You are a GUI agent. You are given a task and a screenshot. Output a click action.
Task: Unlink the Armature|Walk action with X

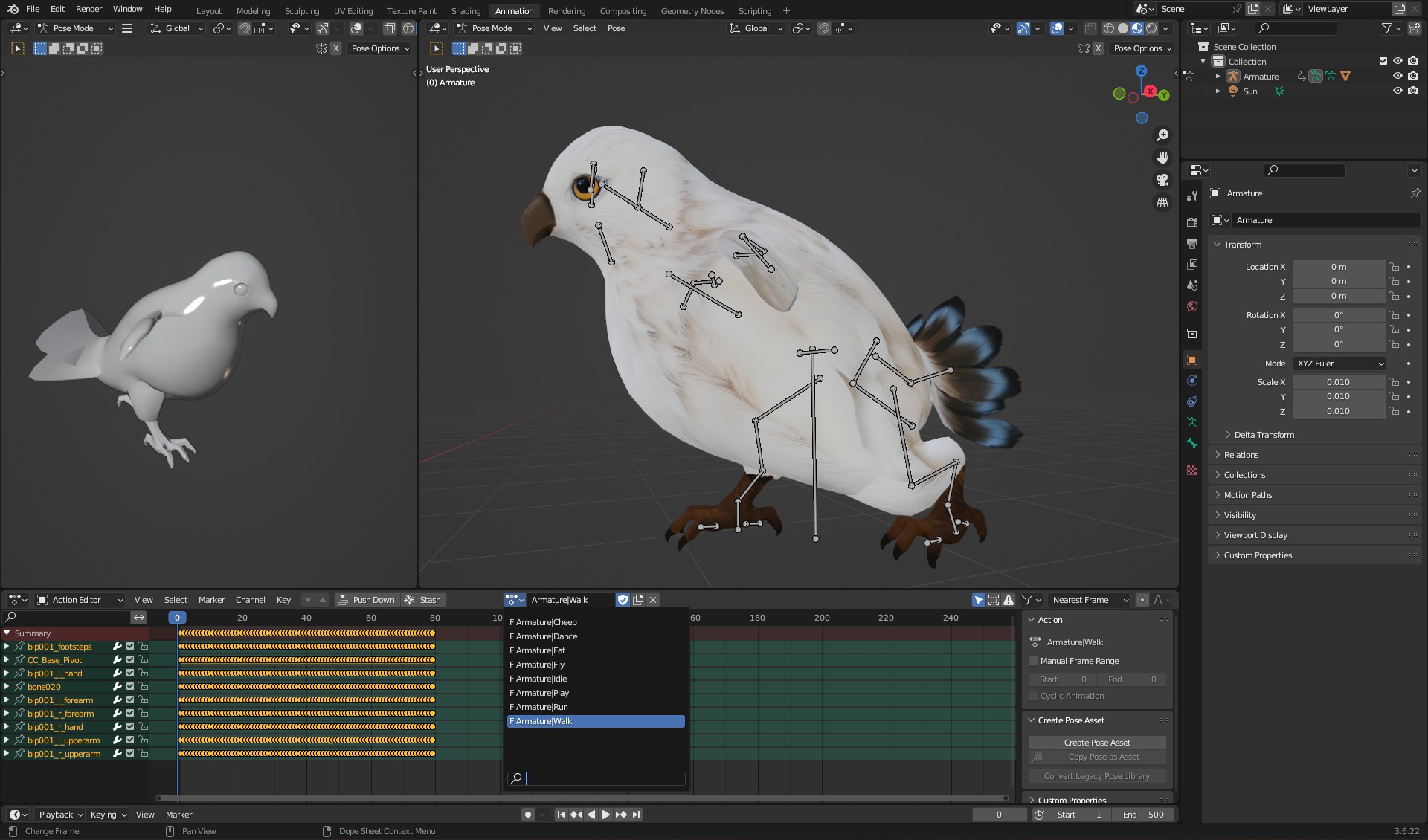(653, 600)
